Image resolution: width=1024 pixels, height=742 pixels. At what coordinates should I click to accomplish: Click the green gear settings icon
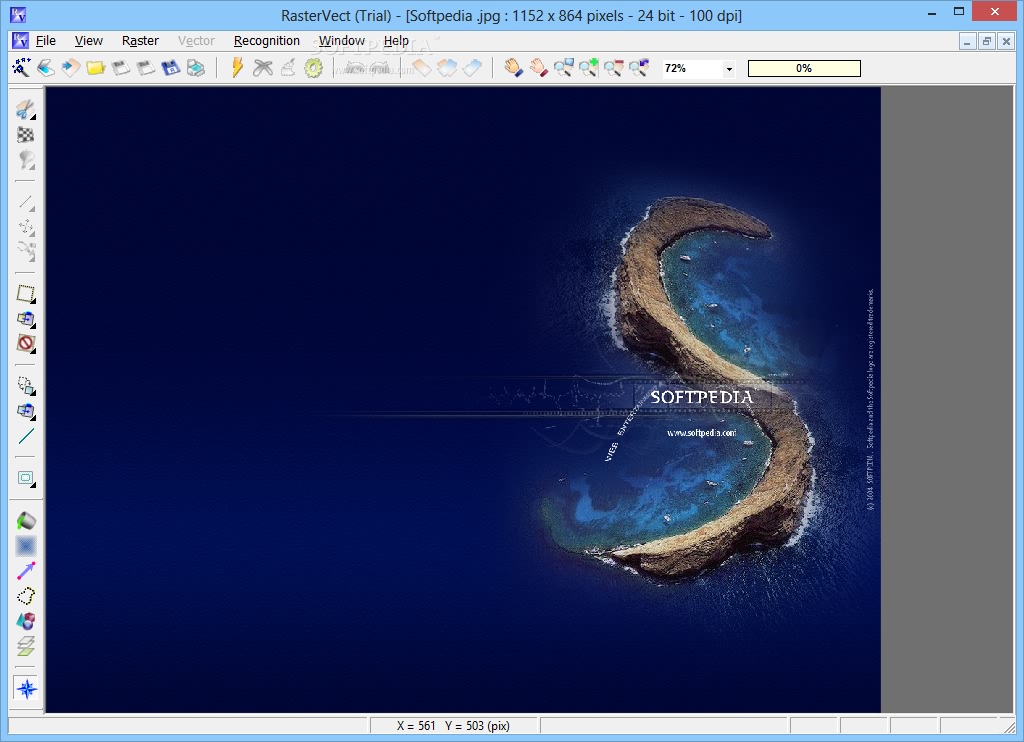point(313,68)
